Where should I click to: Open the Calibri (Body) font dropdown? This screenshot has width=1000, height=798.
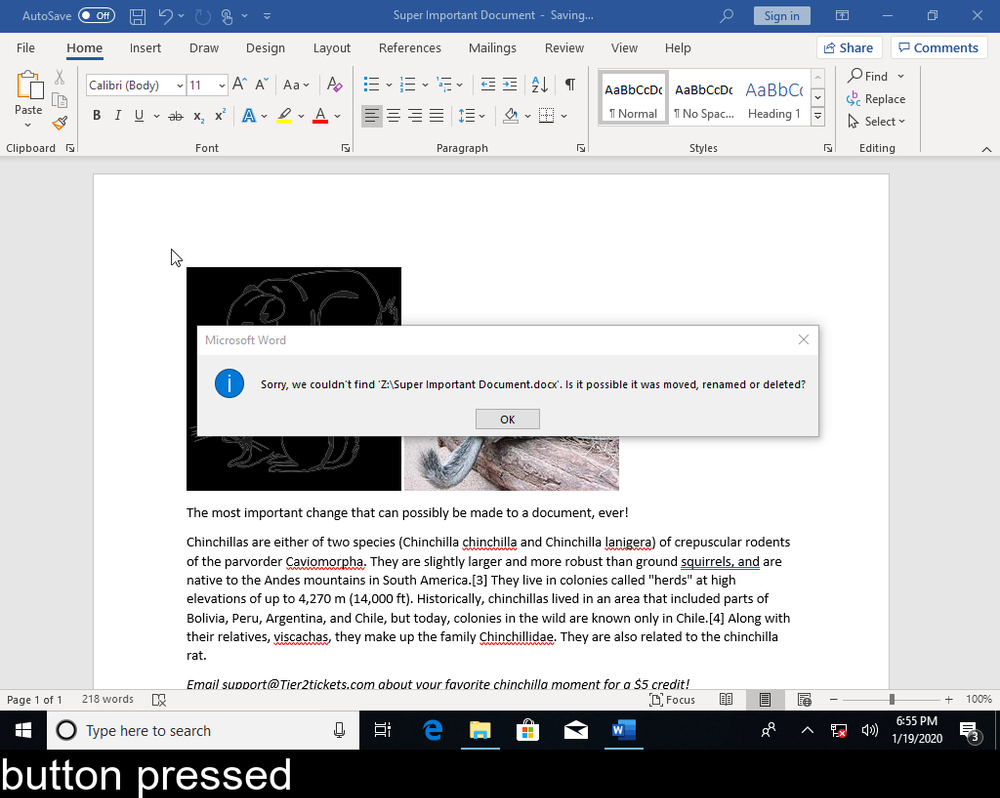pyautogui.click(x=180, y=85)
